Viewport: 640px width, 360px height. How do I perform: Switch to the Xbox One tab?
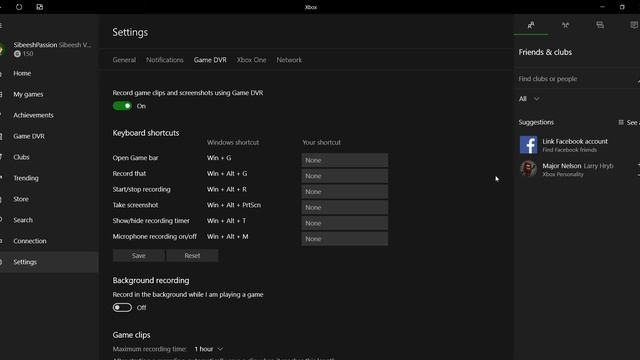[251, 60]
